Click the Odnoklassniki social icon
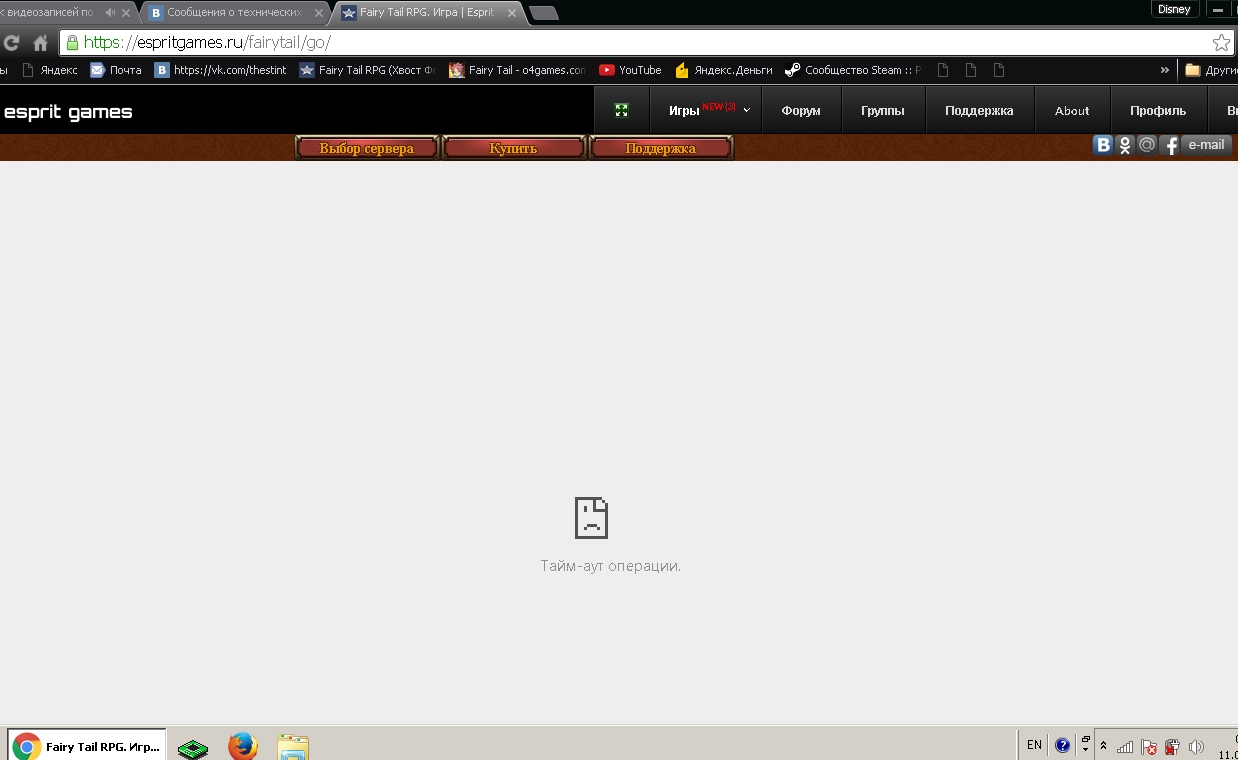 (1125, 145)
